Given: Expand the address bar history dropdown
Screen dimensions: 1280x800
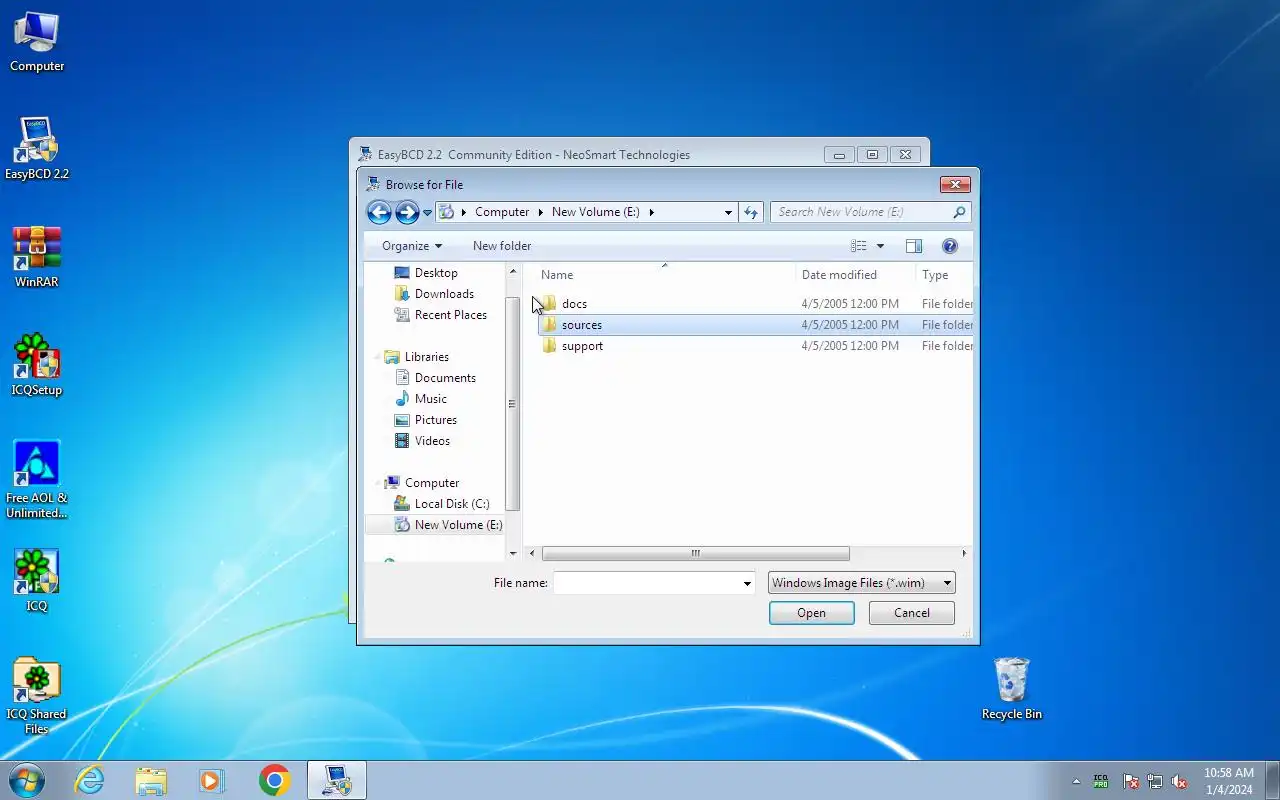Looking at the screenshot, I should click(728, 212).
